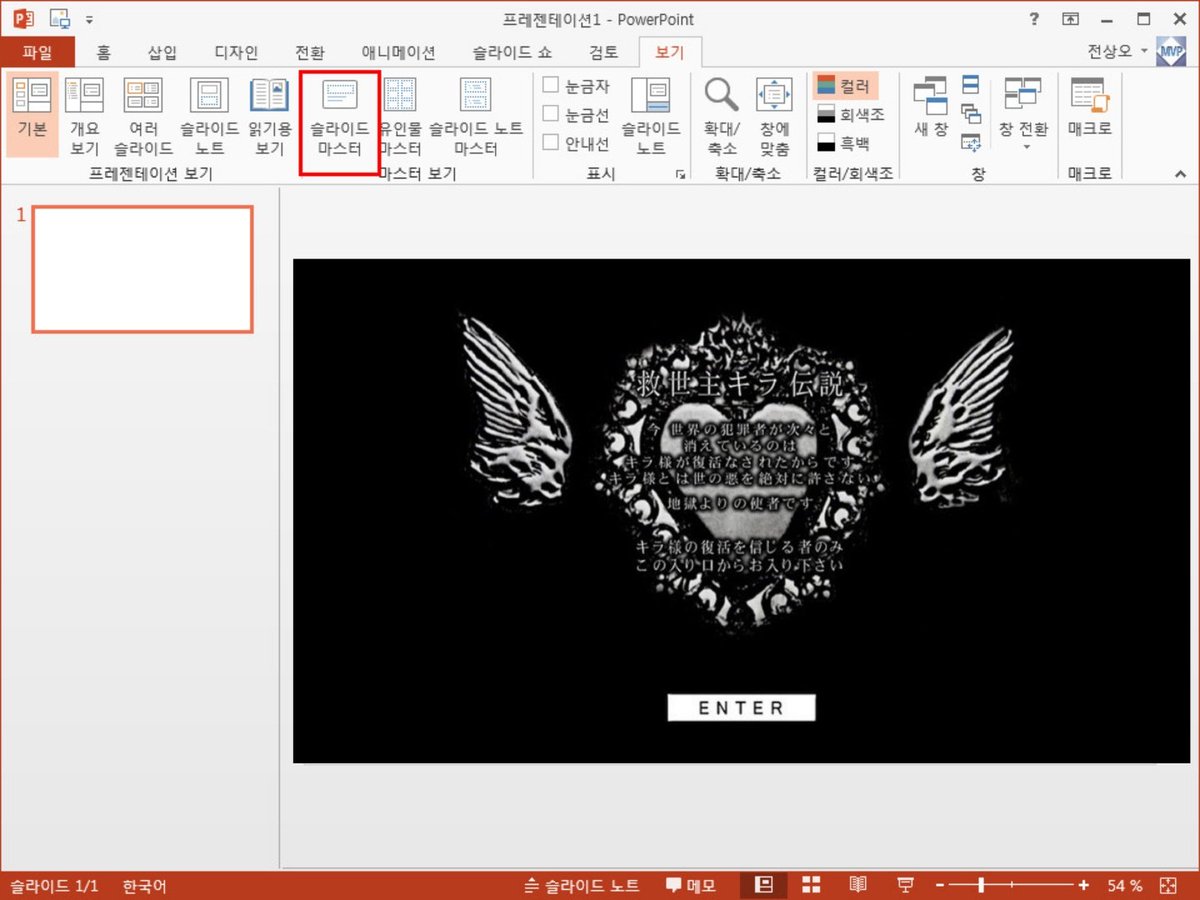Click the touch/mouse mode quick access icon
Image resolution: width=1200 pixels, height=900 pixels.
[60, 19]
